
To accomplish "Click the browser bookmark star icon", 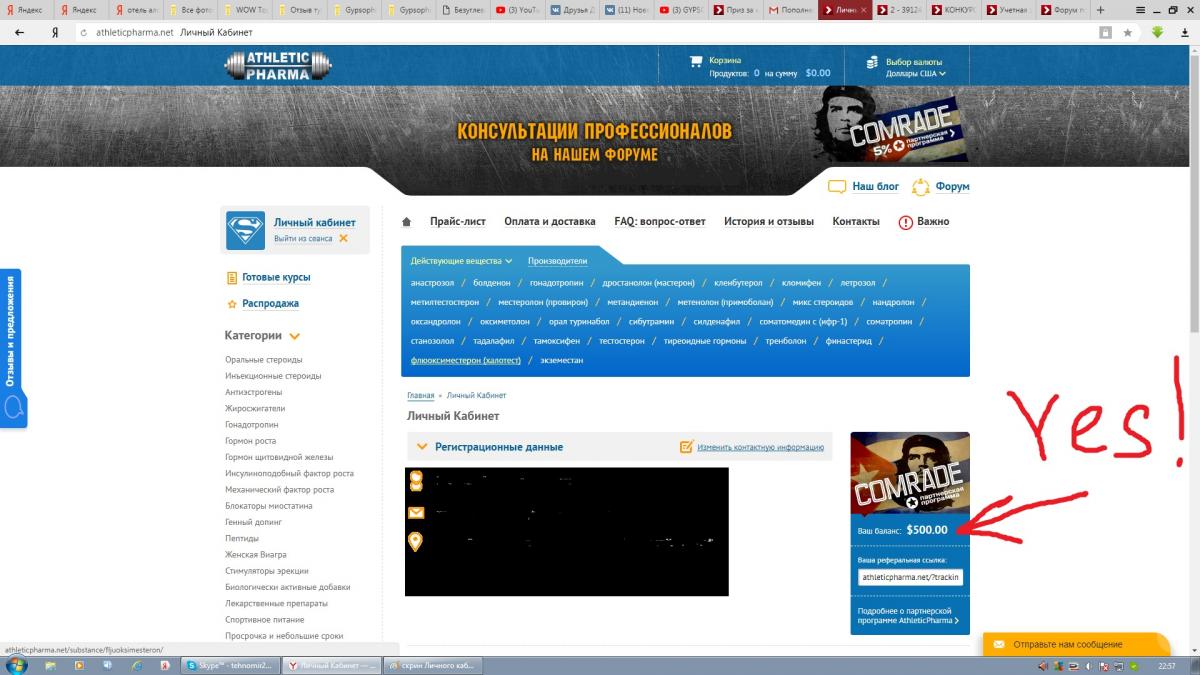I will [1127, 32].
